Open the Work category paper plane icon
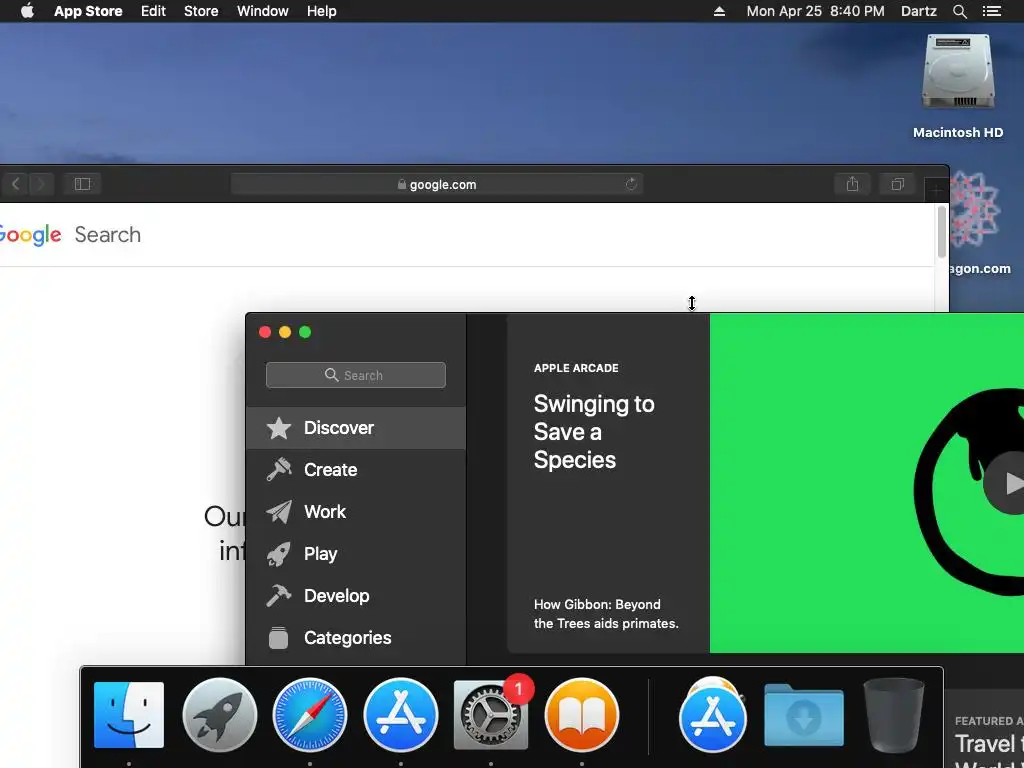The image size is (1024, 768). pos(356,511)
